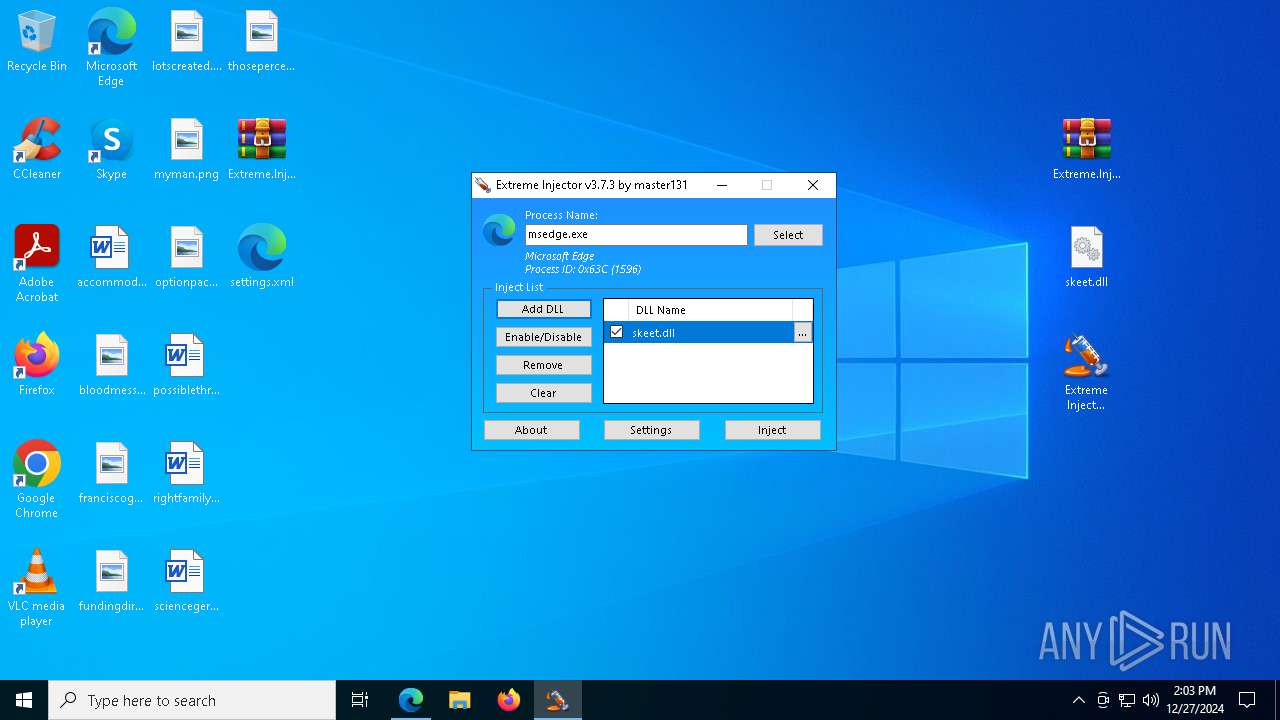Click the Meet Now tray icon
Viewport: 1280px width, 720px height.
1103,700
